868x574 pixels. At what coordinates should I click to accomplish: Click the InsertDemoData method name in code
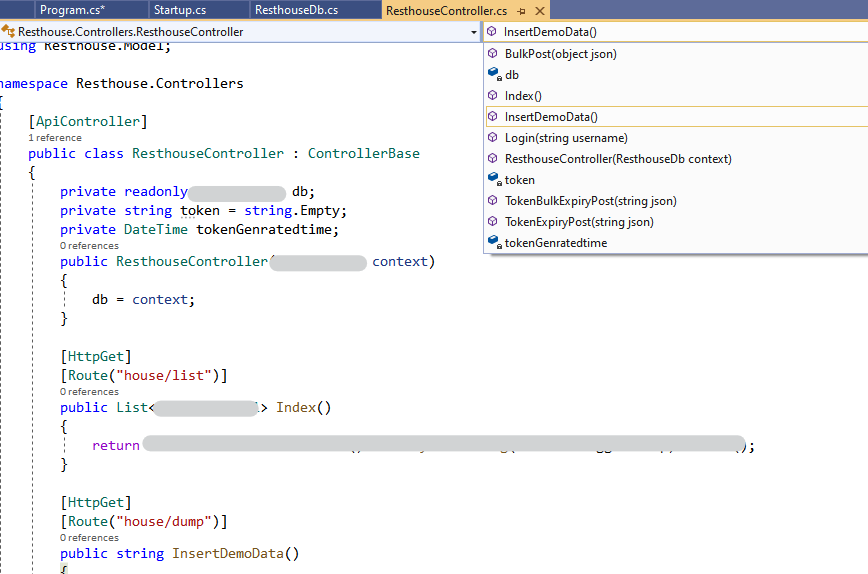[228, 554]
